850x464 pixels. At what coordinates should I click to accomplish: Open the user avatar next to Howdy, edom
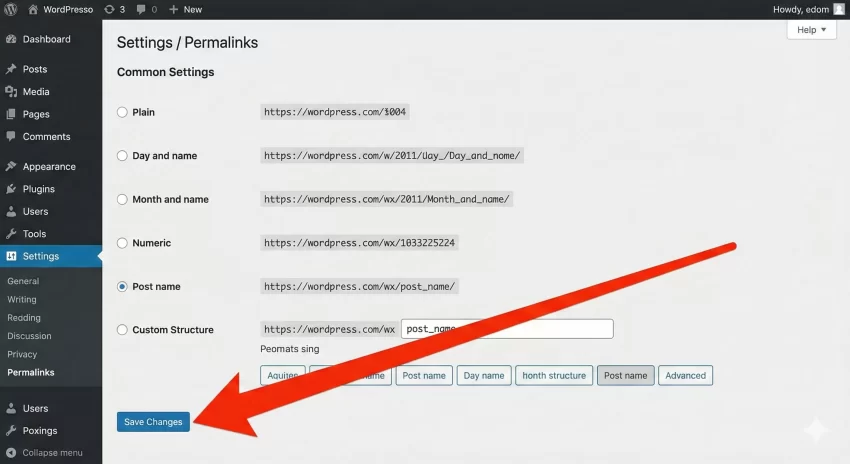(x=839, y=9)
